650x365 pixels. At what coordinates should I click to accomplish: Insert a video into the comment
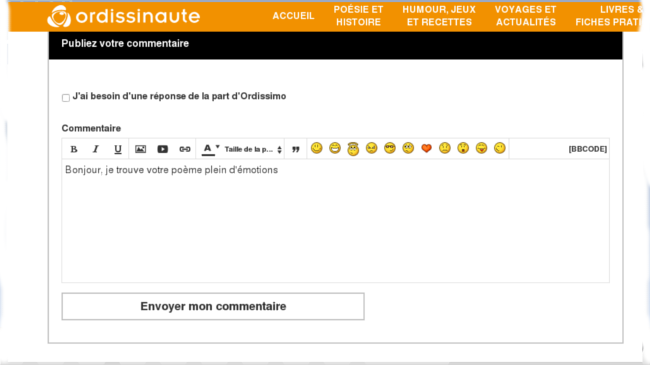tap(162, 149)
